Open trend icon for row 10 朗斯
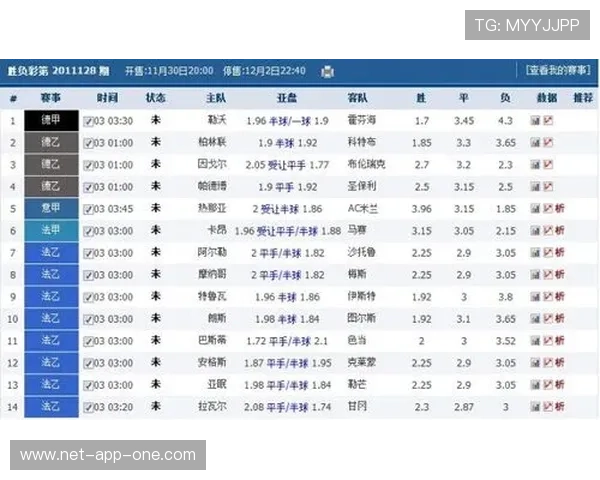This screenshot has width=600, height=480. click(548, 319)
